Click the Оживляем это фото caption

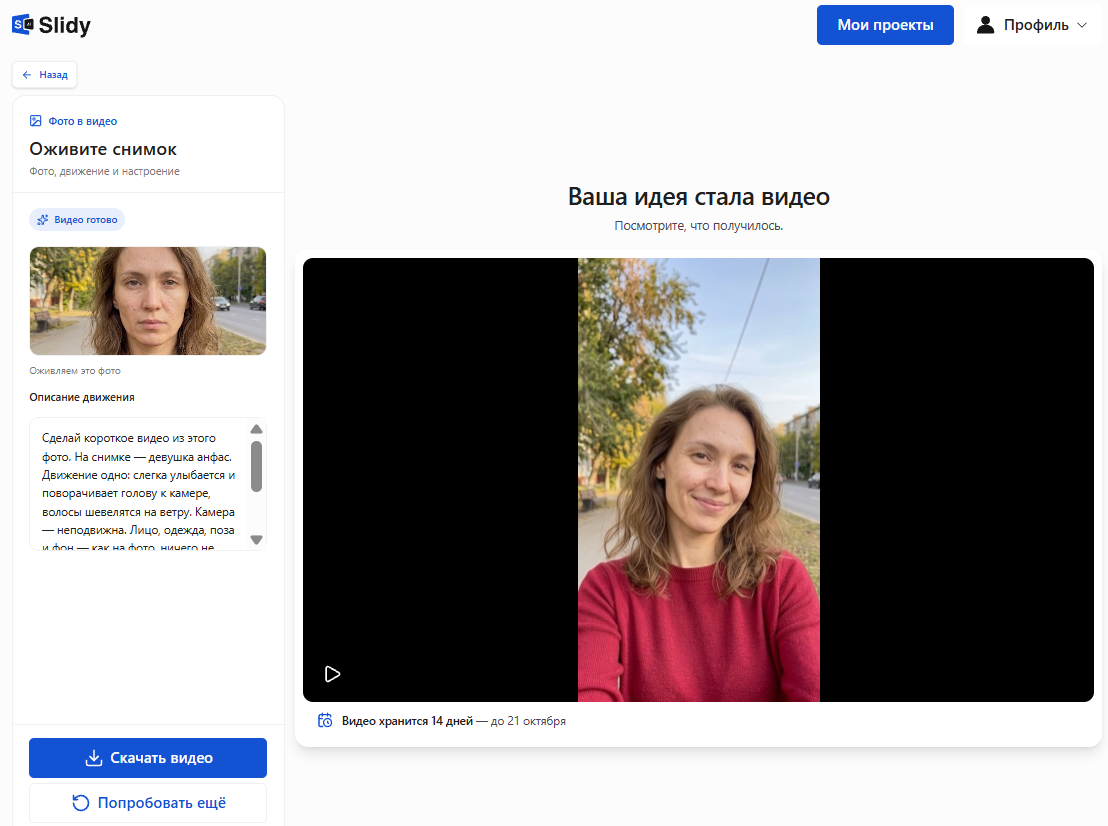(75, 371)
